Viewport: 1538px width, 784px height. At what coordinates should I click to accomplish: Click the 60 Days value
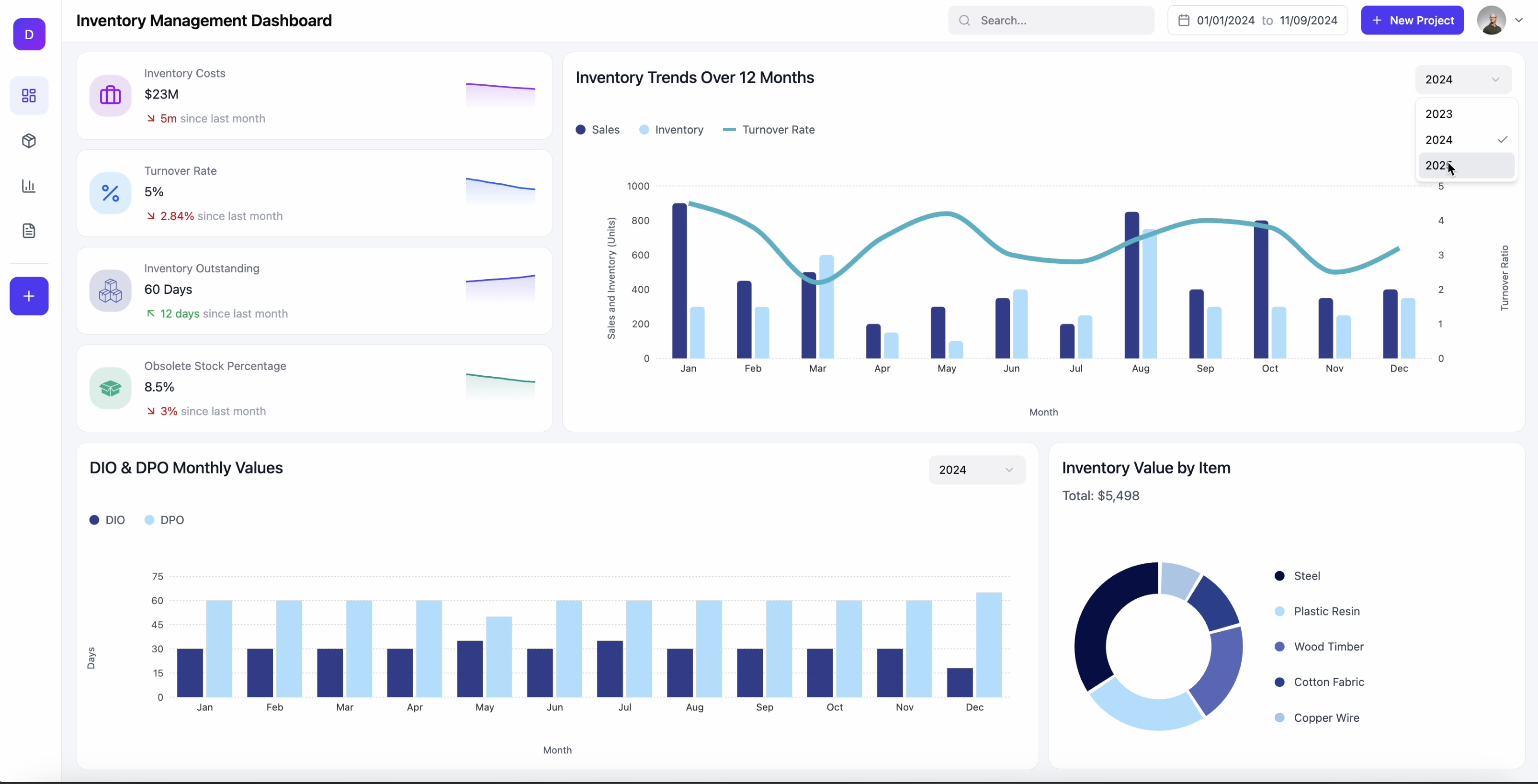[169, 290]
